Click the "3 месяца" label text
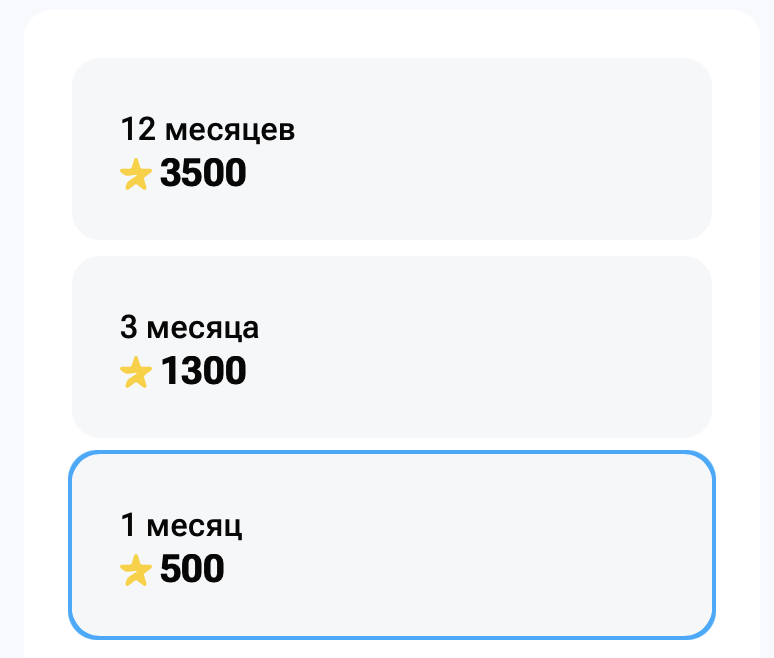Image resolution: width=774 pixels, height=658 pixels. (x=189, y=328)
